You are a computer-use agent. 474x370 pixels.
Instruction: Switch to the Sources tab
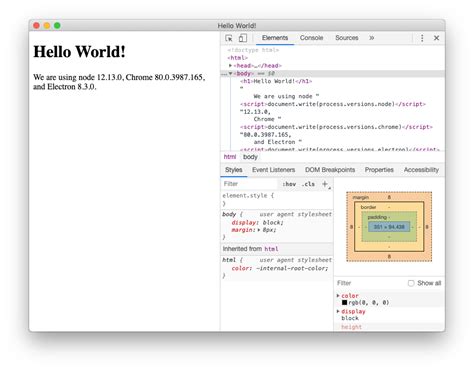pos(347,38)
